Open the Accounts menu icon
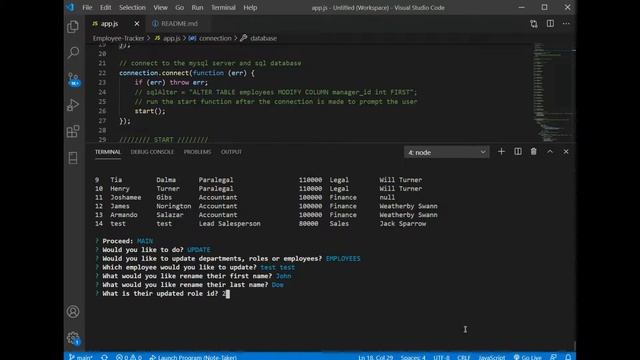The width and height of the screenshot is (640, 360). (73, 311)
